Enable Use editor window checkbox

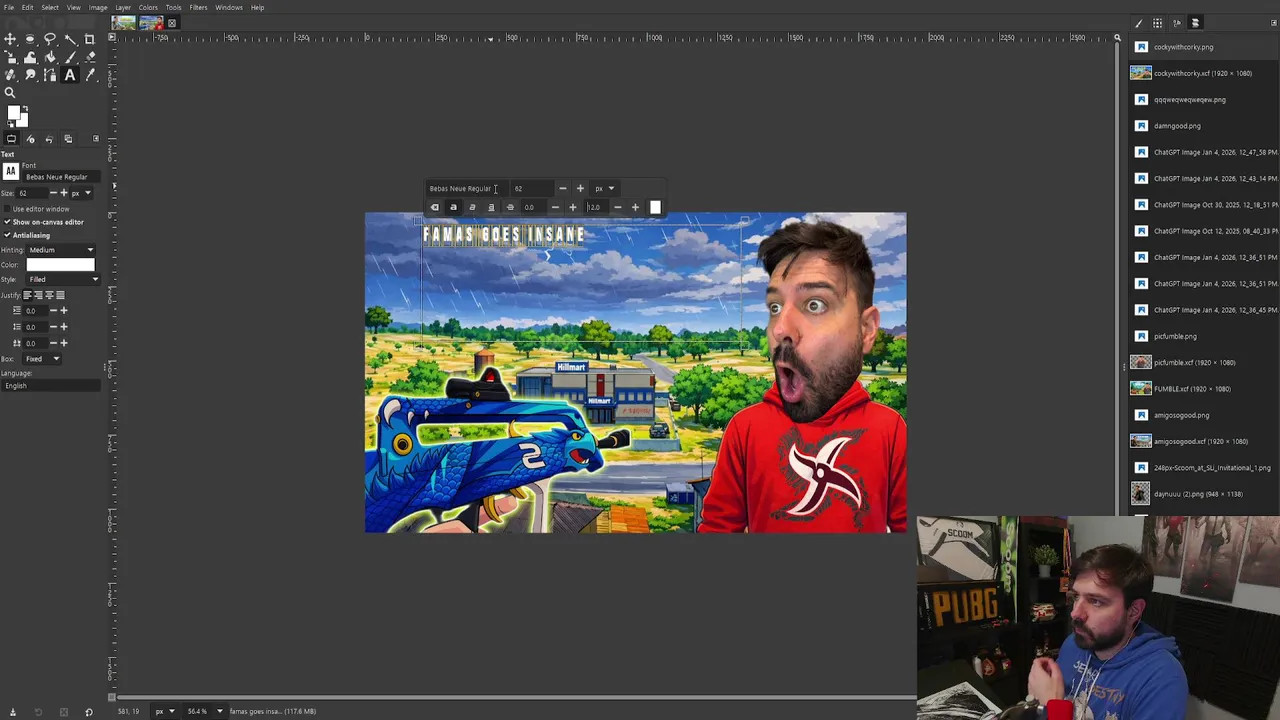[x=7, y=209]
